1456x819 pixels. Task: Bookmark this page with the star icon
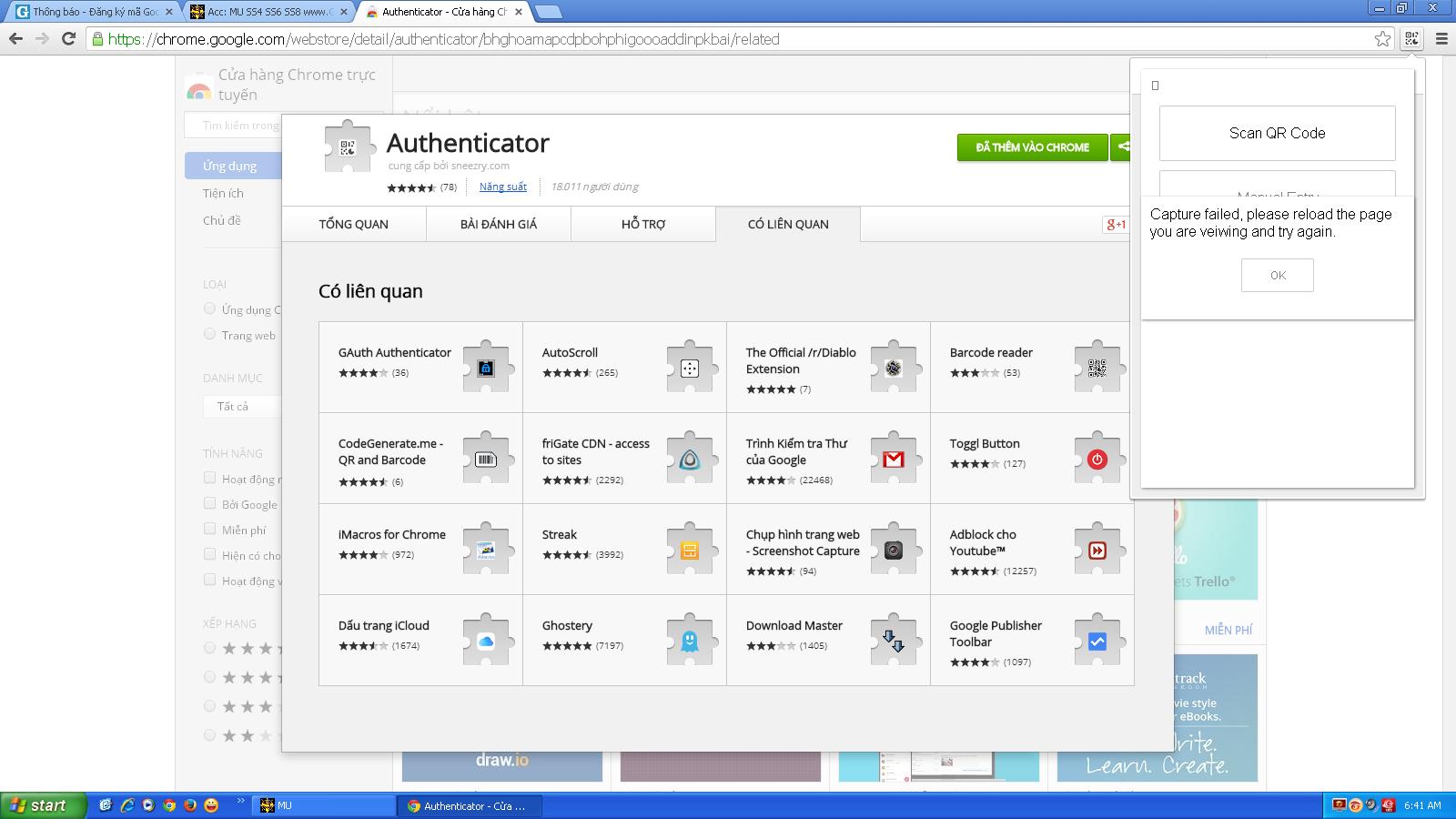[1383, 38]
